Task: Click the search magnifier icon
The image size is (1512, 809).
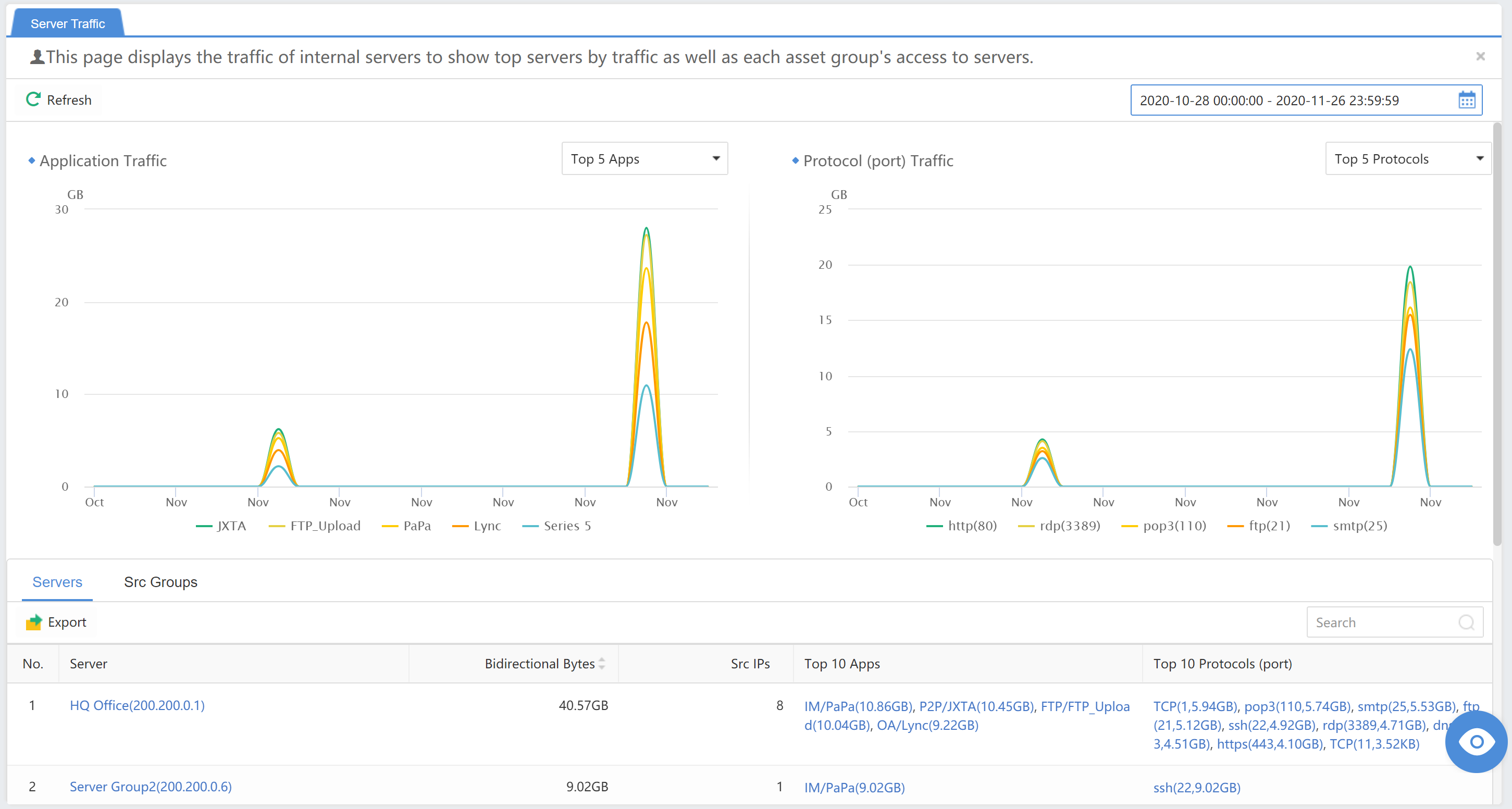Action: (1466, 623)
